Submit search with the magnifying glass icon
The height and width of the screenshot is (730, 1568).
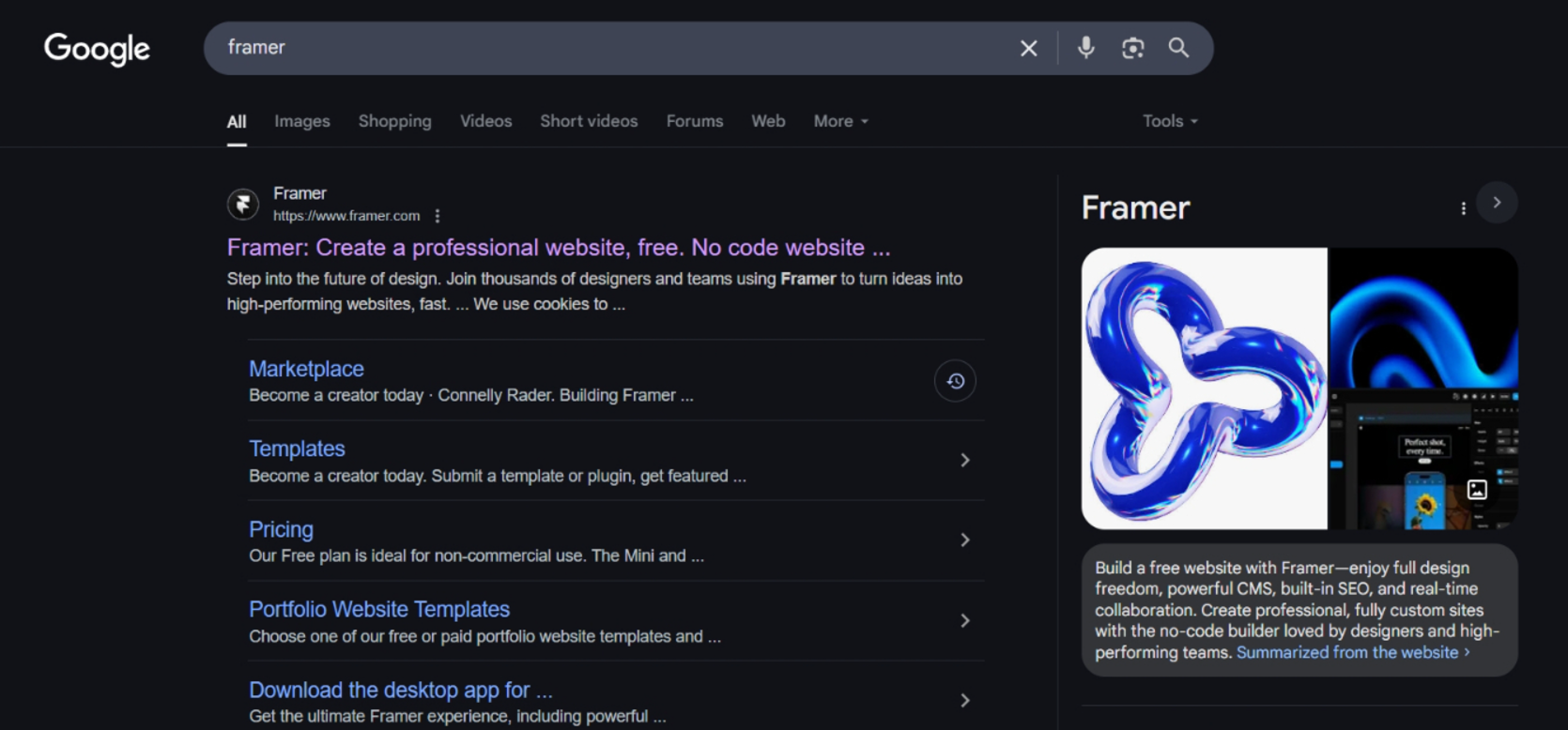pyautogui.click(x=1178, y=48)
